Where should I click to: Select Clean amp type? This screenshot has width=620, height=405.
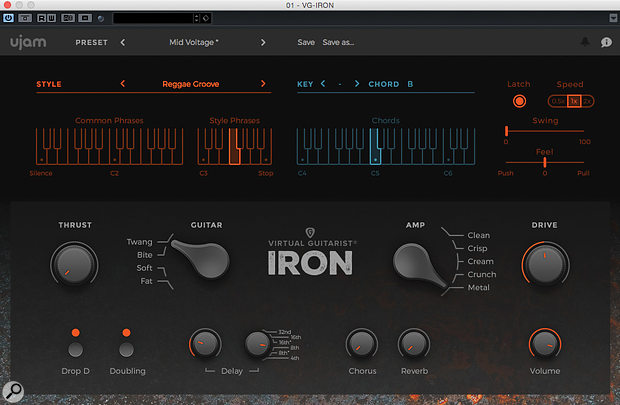pos(478,235)
